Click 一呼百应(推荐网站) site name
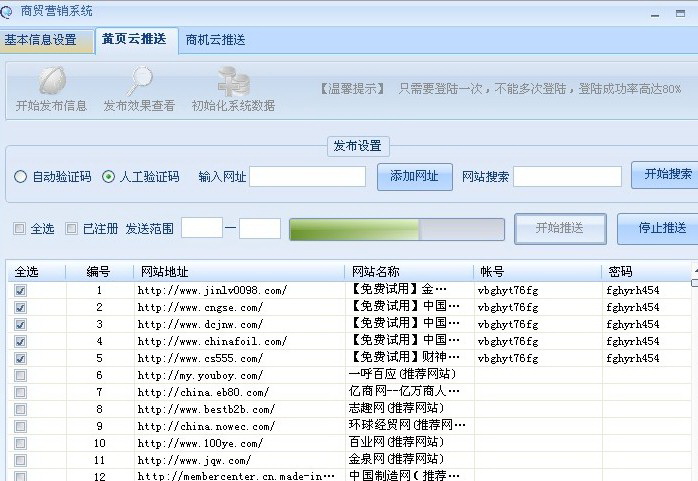 pyautogui.click(x=402, y=374)
